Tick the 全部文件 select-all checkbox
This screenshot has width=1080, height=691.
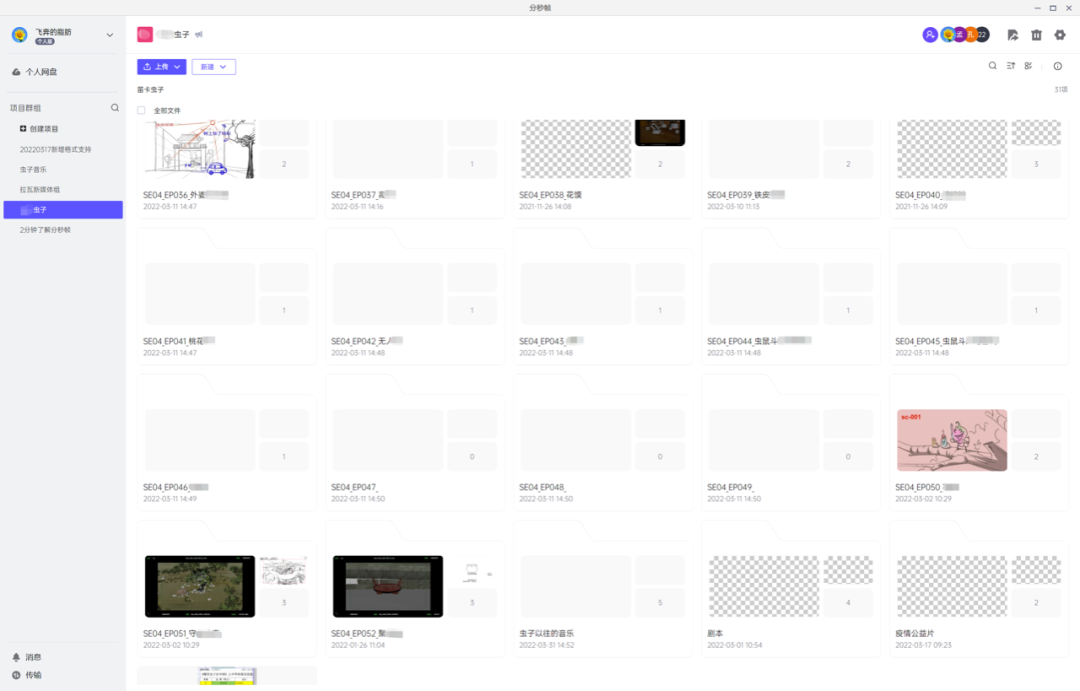pos(141,110)
